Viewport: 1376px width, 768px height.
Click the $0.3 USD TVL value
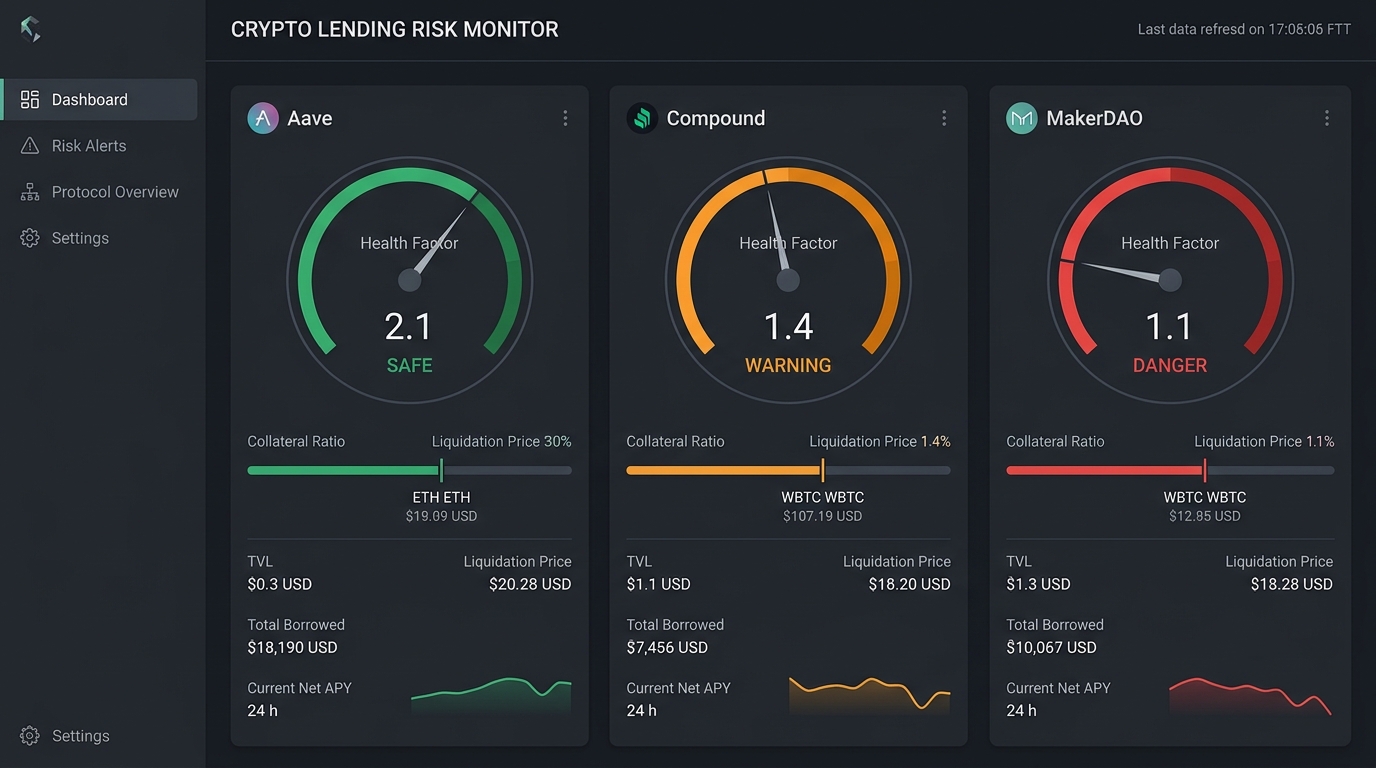point(280,584)
